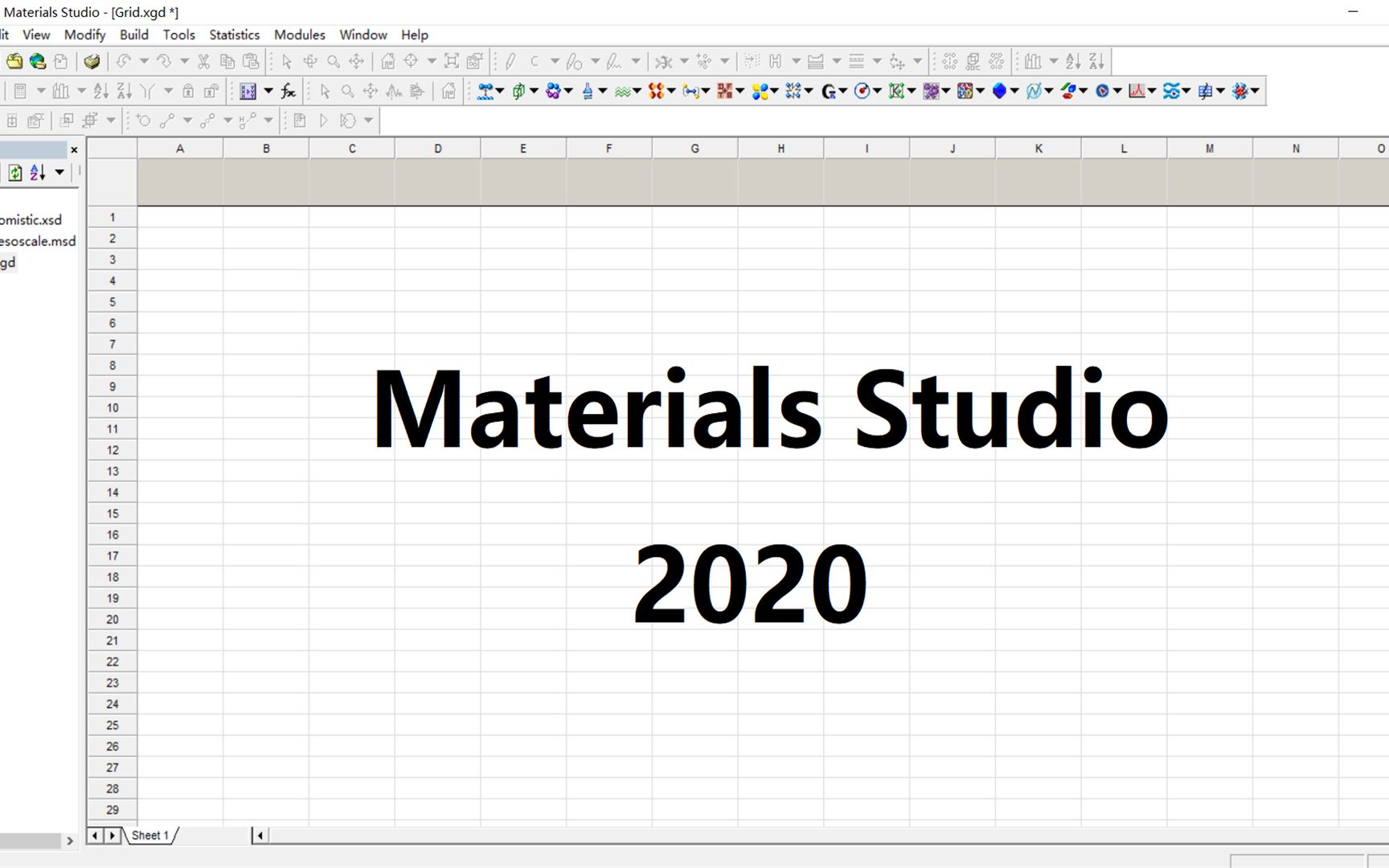The width and height of the screenshot is (1389, 868).
Task: Expand the project explorer sort dropdown arrow
Action: 59,173
